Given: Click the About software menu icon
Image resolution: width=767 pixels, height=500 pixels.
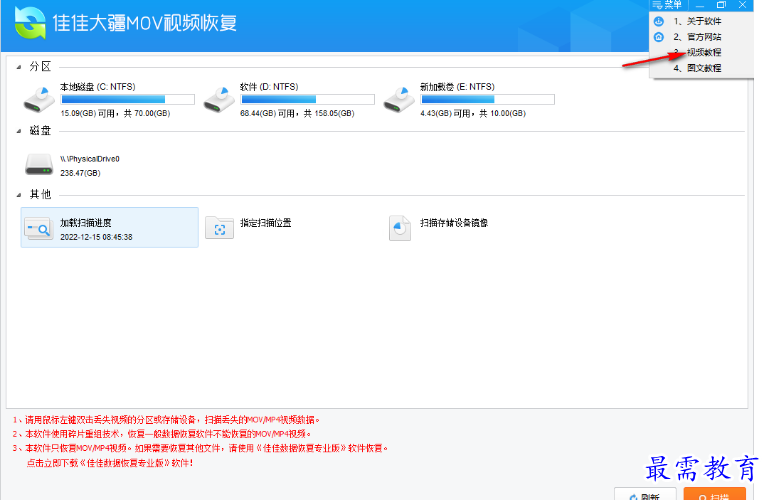Looking at the screenshot, I should [659, 21].
